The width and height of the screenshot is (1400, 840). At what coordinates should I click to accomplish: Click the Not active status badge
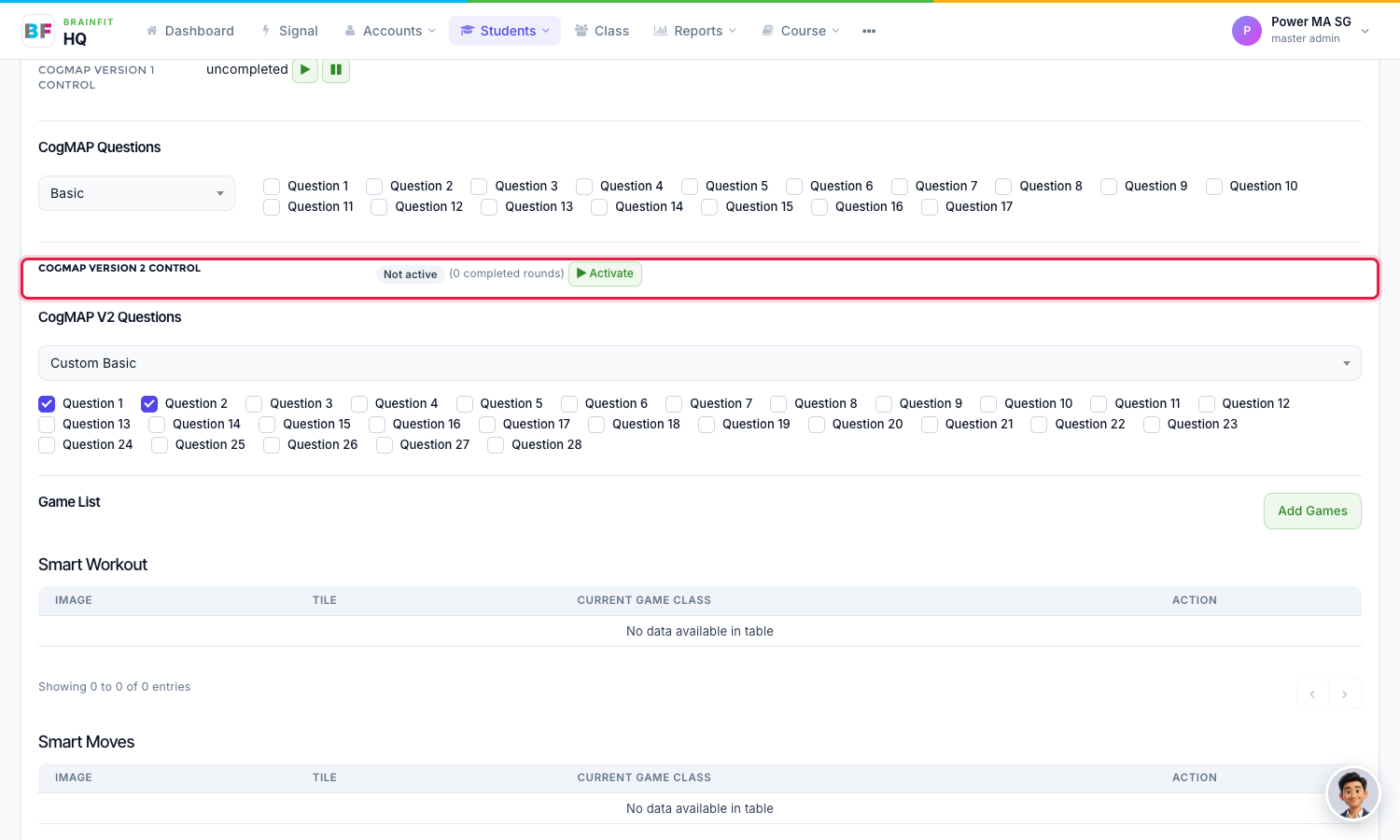pos(410,274)
